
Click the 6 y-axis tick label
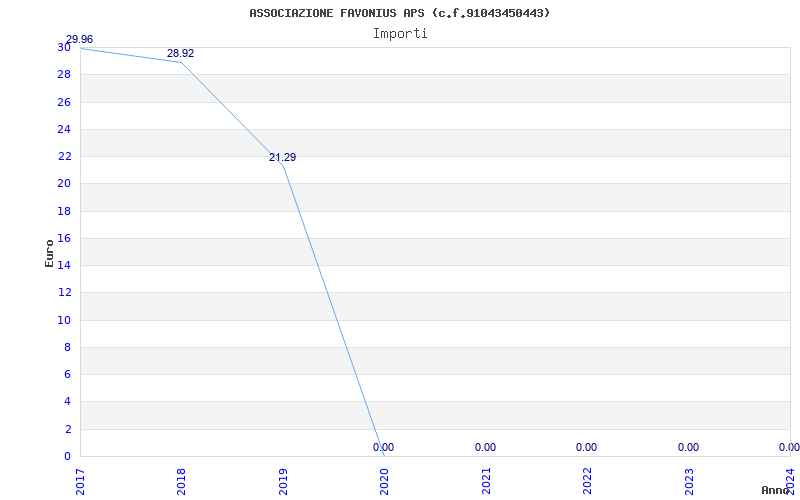[67, 374]
